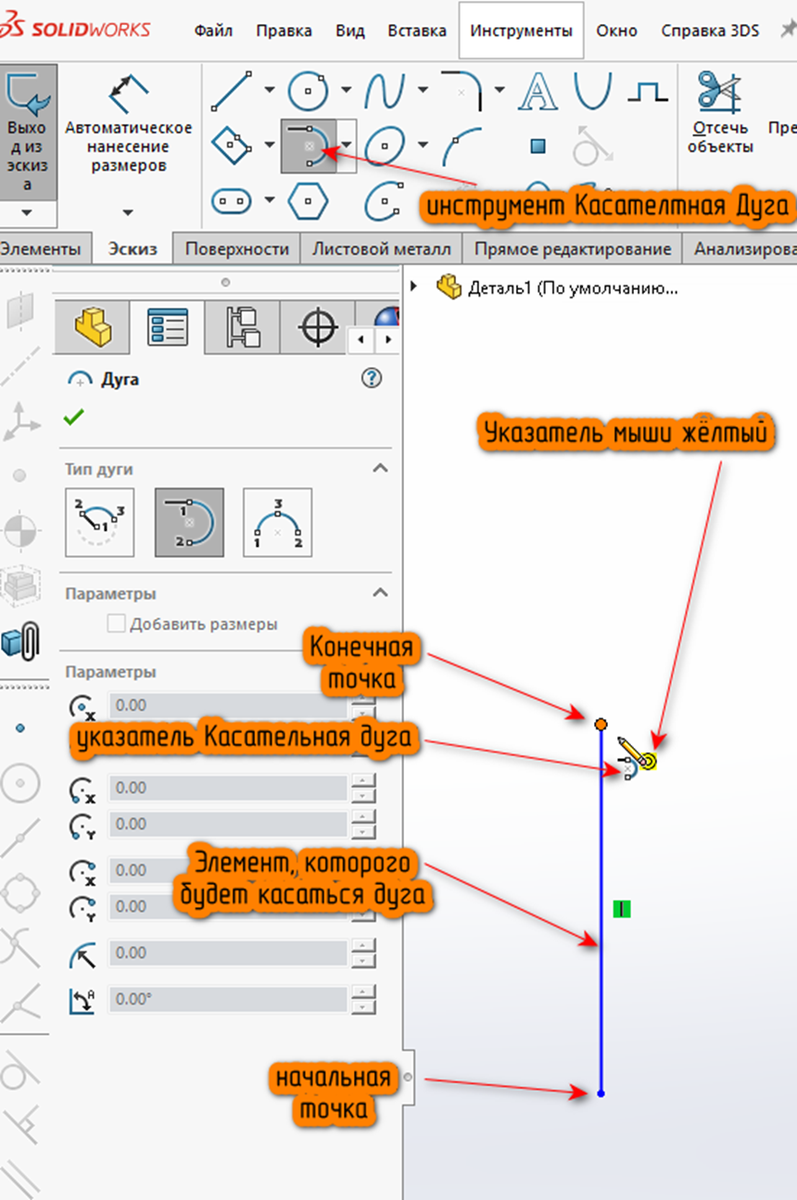Click the orange endpoint of the line
The image size is (797, 1200).
[601, 723]
